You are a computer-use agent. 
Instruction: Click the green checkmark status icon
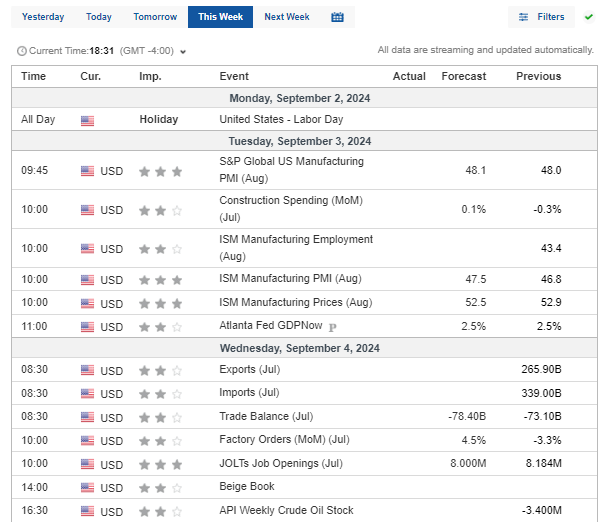click(x=588, y=17)
